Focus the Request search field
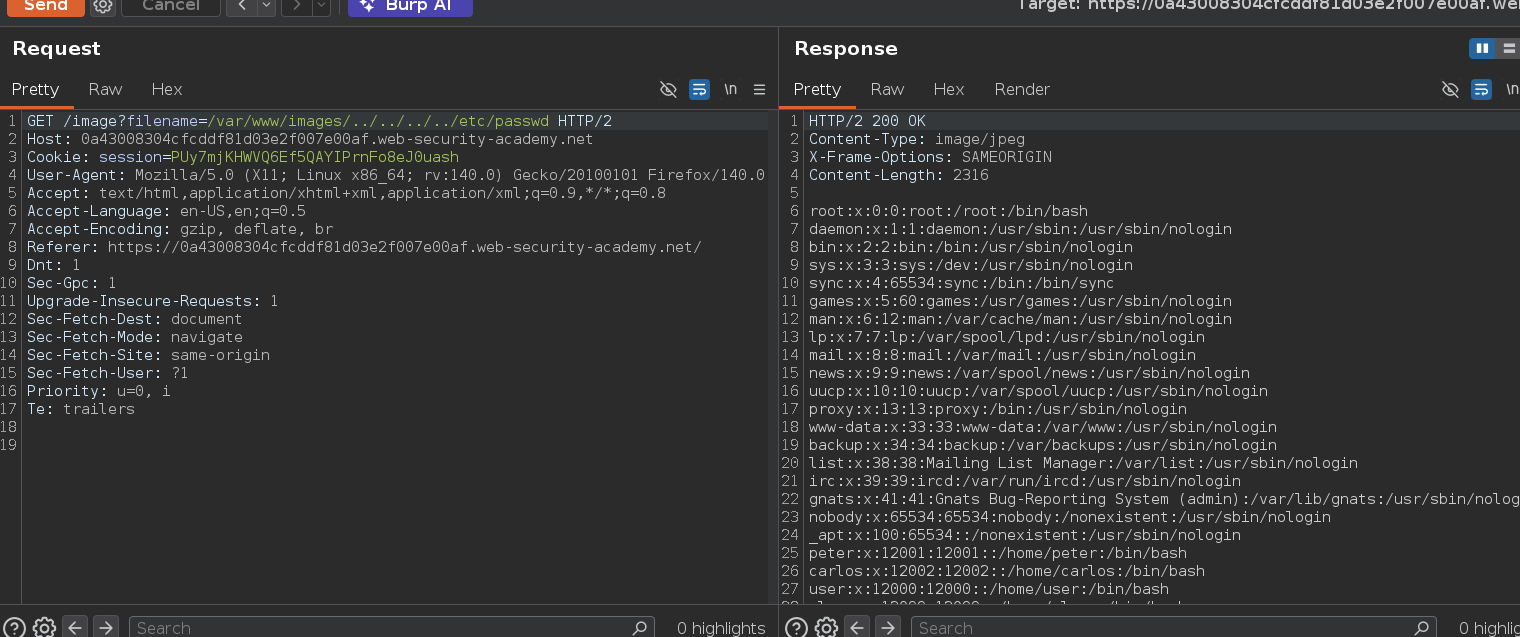 tap(391, 627)
